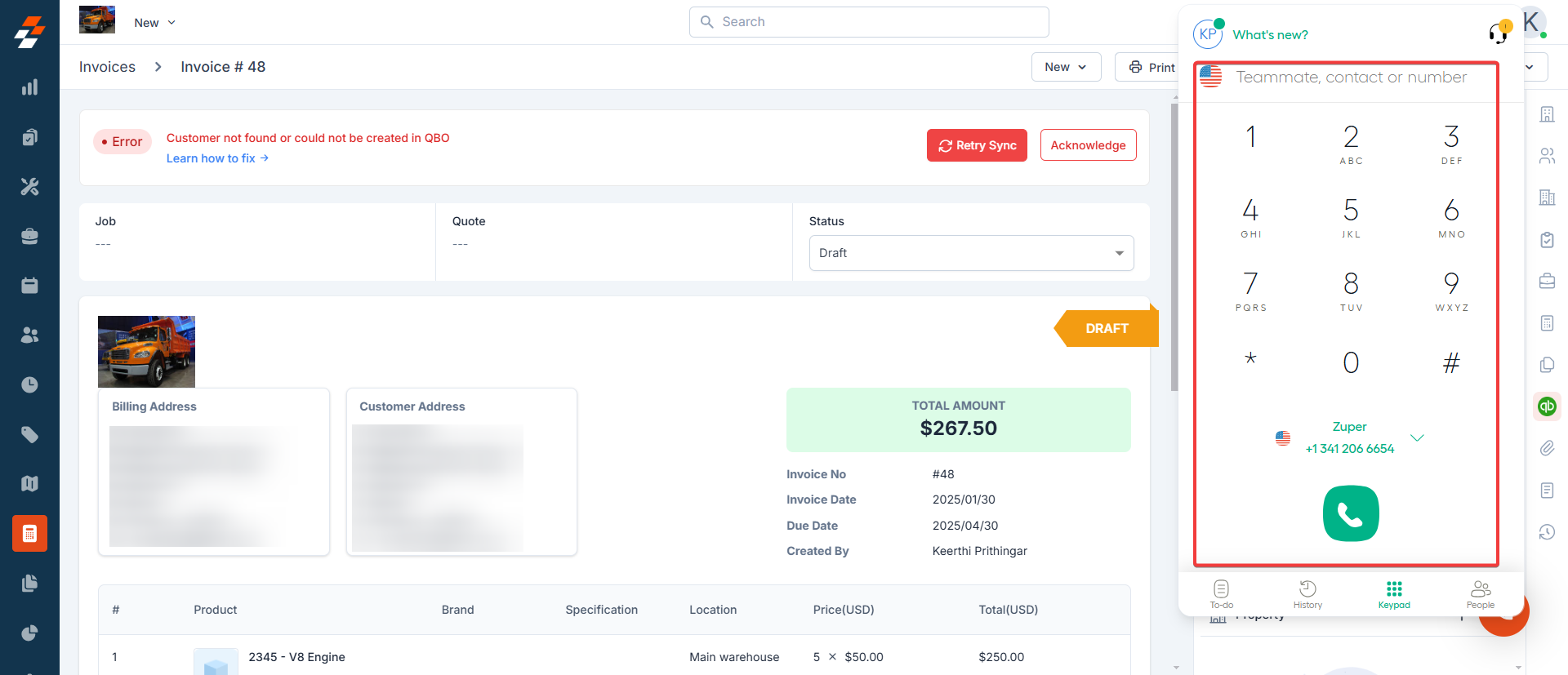Screen dimensions: 1568x675
Task: Select the highlighted orange invoices icon in left sidebar
Action: click(29, 534)
